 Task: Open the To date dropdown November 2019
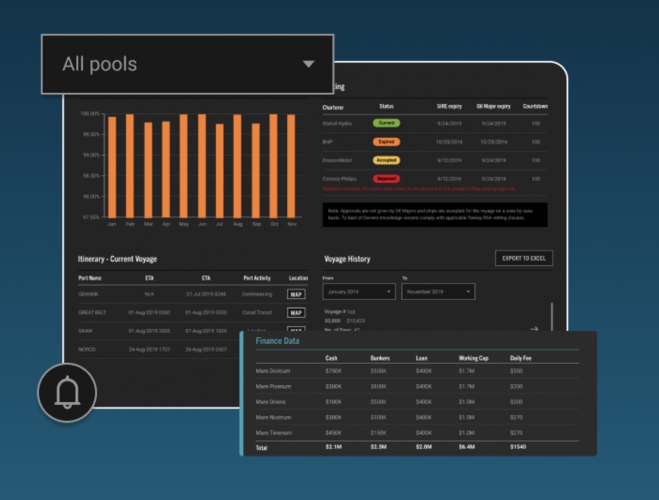[438, 292]
